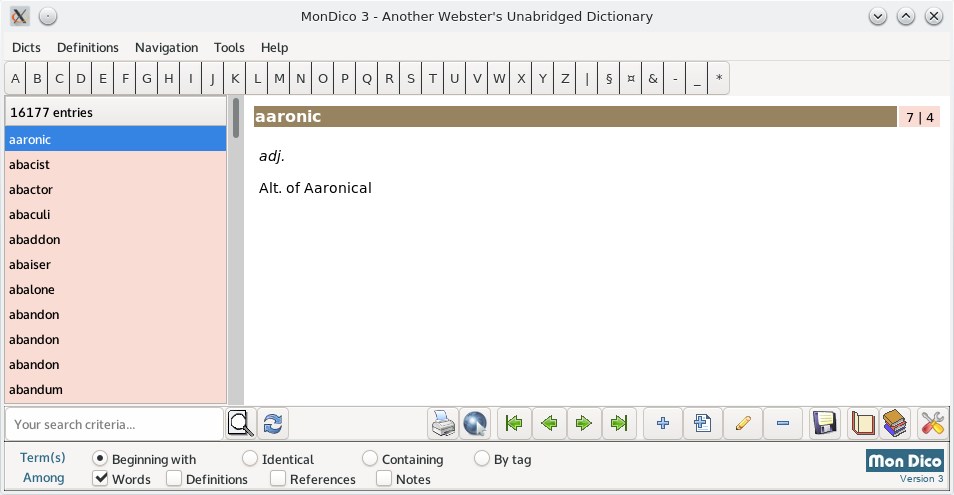Click the globe web lookup icon

[475, 423]
